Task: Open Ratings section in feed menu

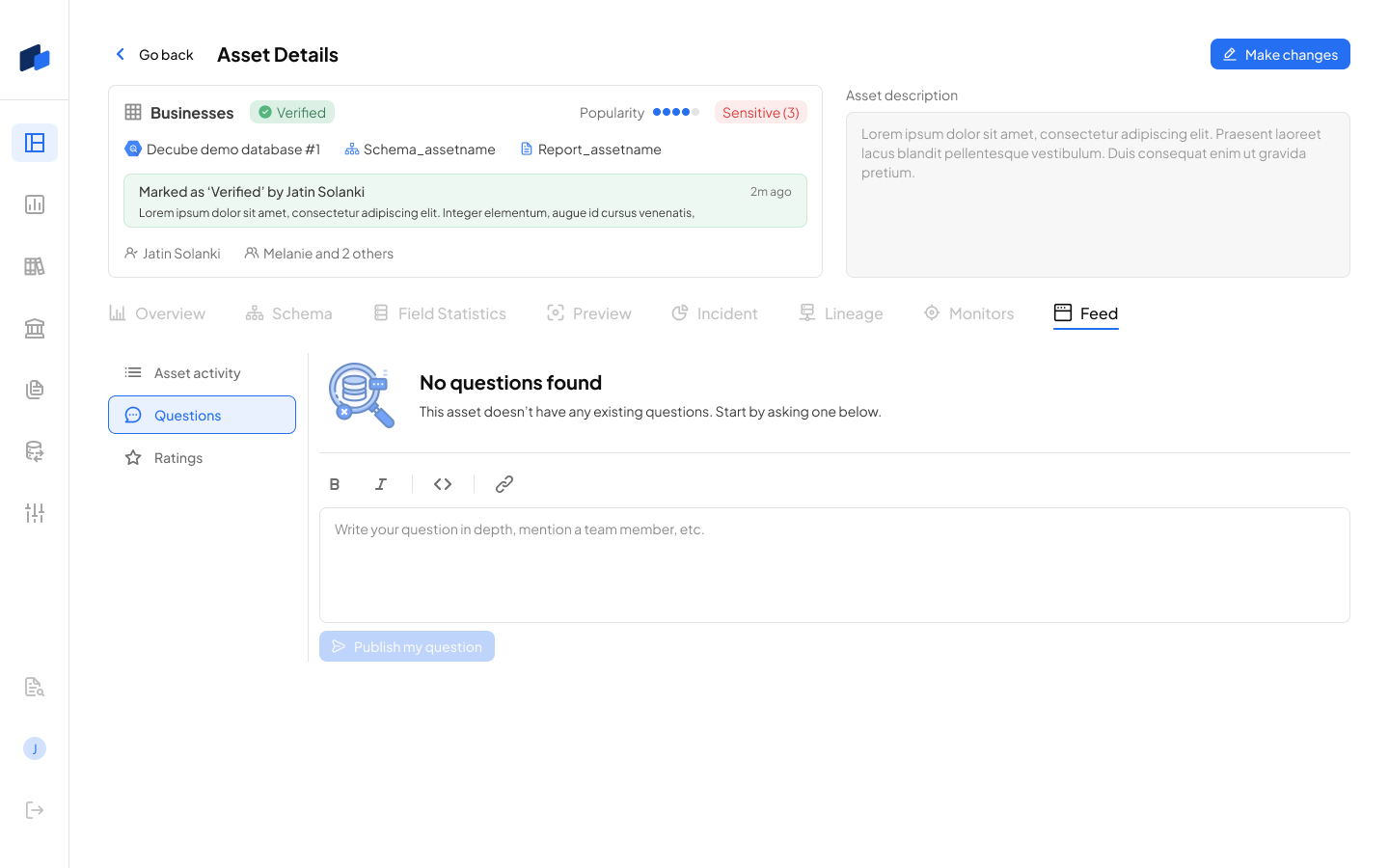Action: click(178, 458)
